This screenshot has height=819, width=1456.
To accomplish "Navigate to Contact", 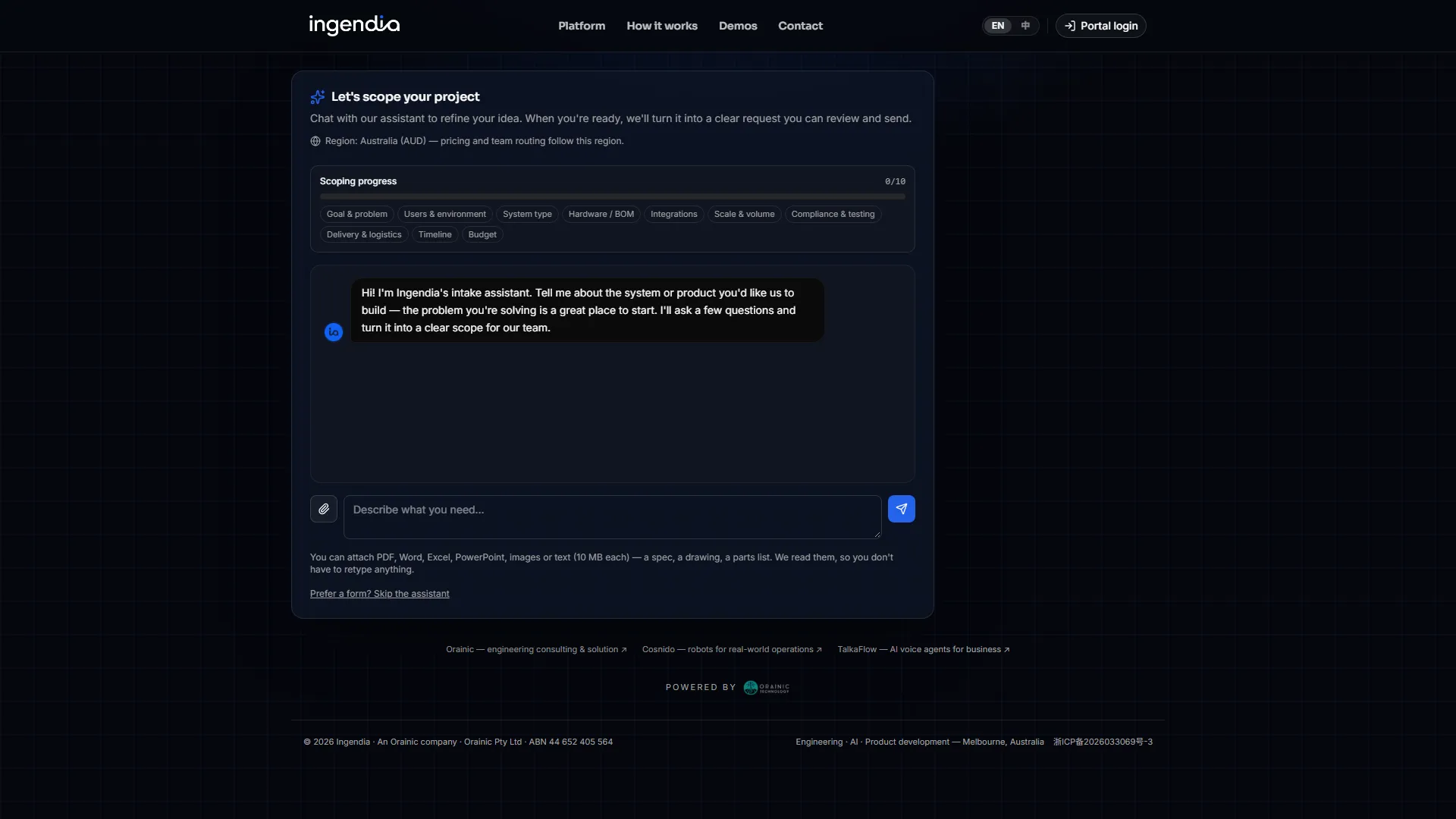I will pos(800,26).
